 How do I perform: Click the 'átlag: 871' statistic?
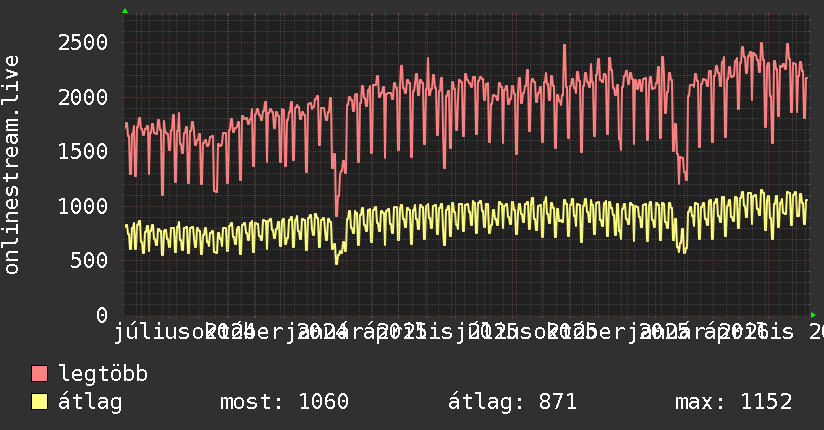(x=512, y=402)
